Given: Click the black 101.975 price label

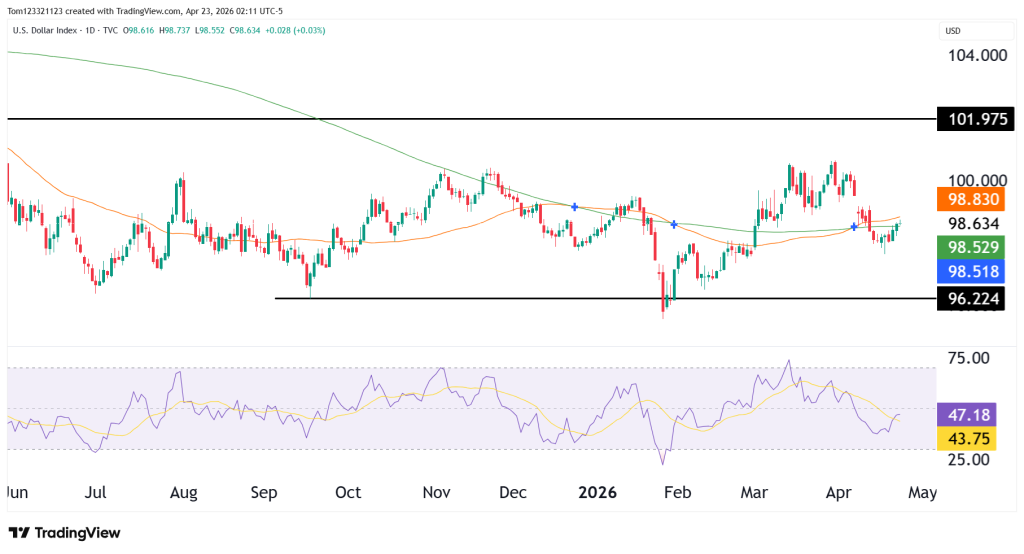Looking at the screenshot, I should point(977,120).
